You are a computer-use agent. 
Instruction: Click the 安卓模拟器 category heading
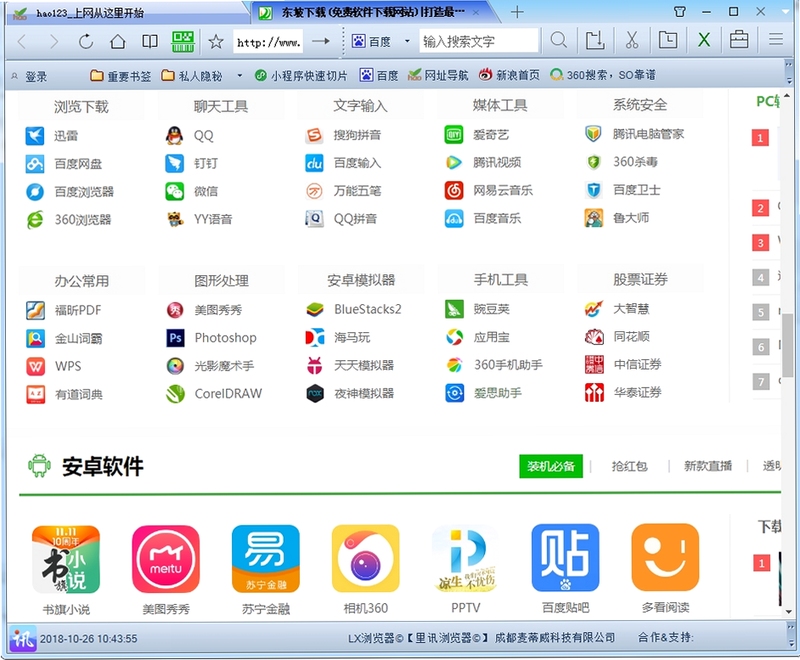click(x=361, y=280)
